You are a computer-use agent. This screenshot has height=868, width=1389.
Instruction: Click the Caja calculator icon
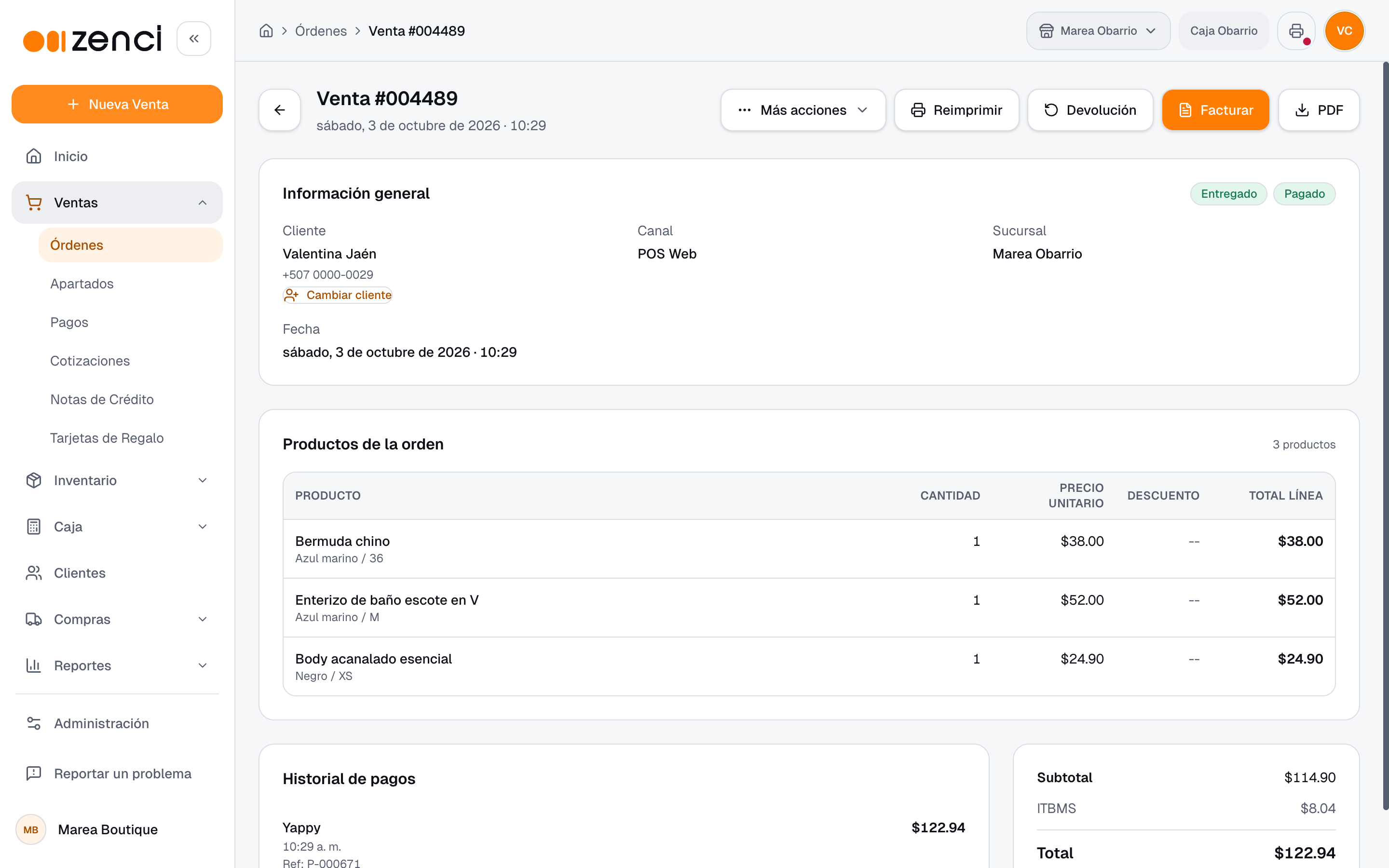point(34,527)
